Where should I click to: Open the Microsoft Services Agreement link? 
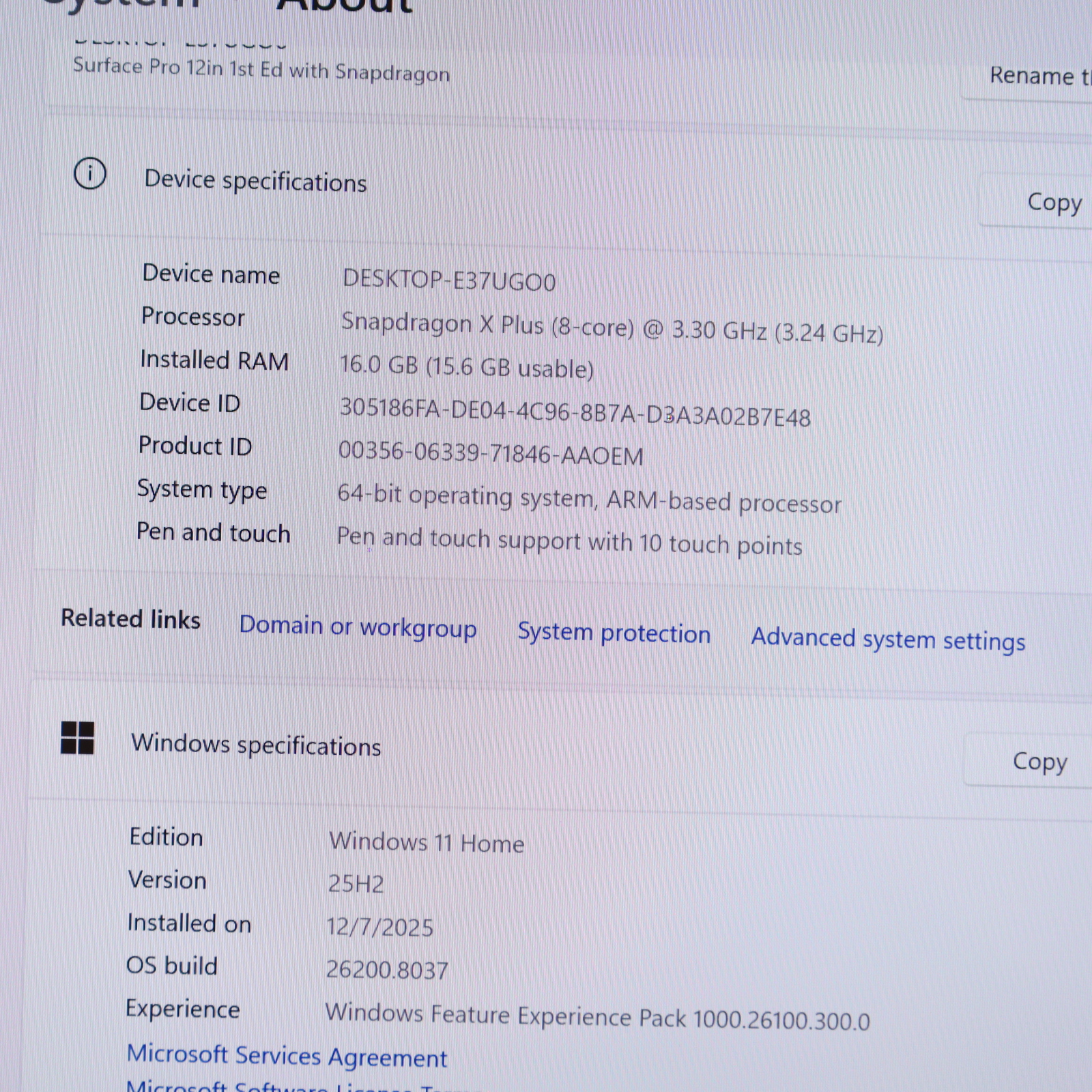[287, 1056]
